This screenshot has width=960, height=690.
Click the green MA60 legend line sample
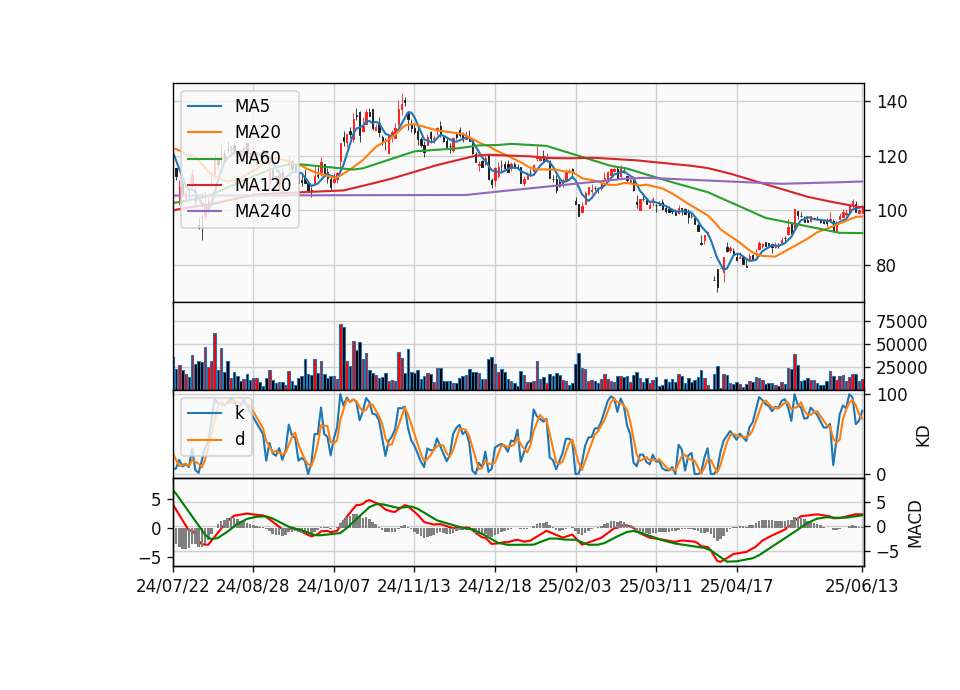[x=204, y=158]
